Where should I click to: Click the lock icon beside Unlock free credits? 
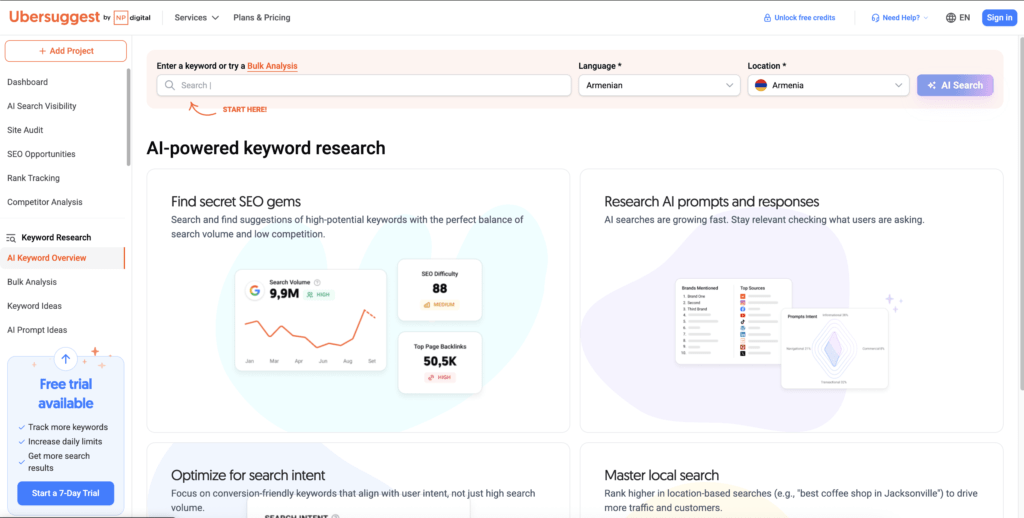pos(767,18)
